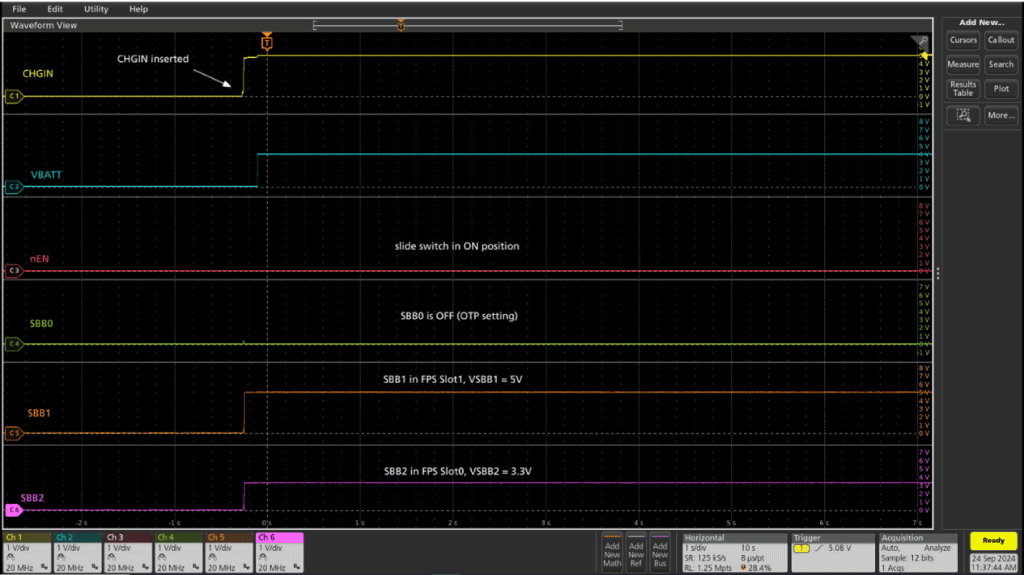Viewport: 1024px width, 575px height.
Task: Open the File menu
Action: coord(19,9)
